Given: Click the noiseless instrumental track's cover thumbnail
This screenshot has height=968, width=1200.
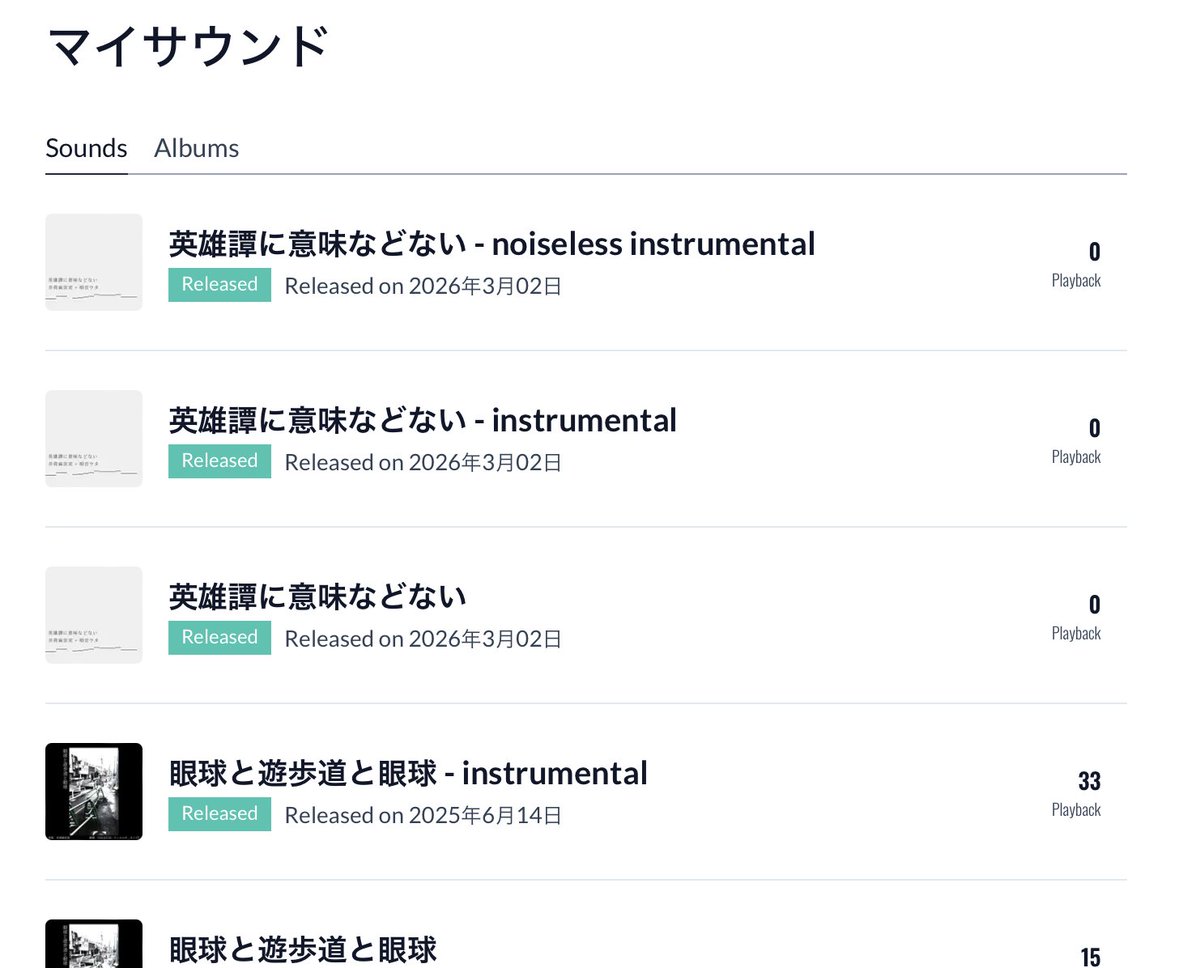Looking at the screenshot, I should click(94, 262).
